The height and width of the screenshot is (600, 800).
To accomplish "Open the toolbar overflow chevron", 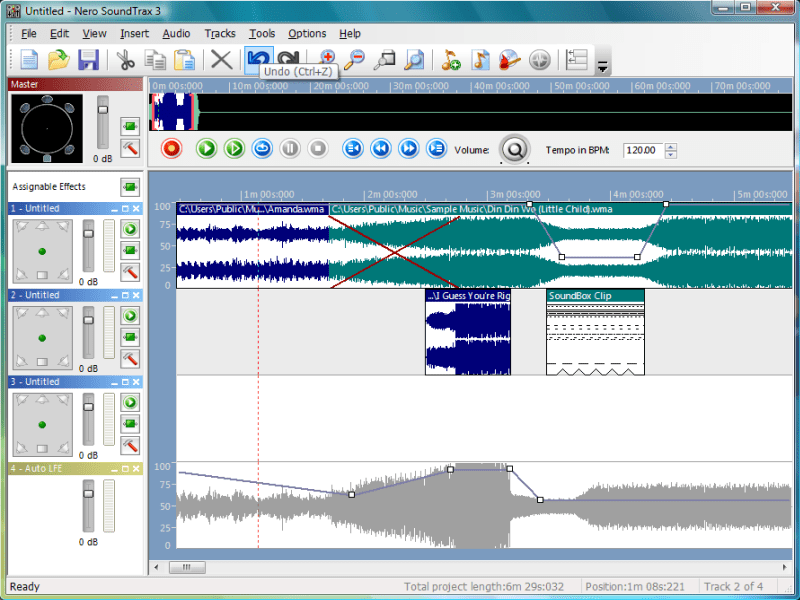I will click(603, 66).
